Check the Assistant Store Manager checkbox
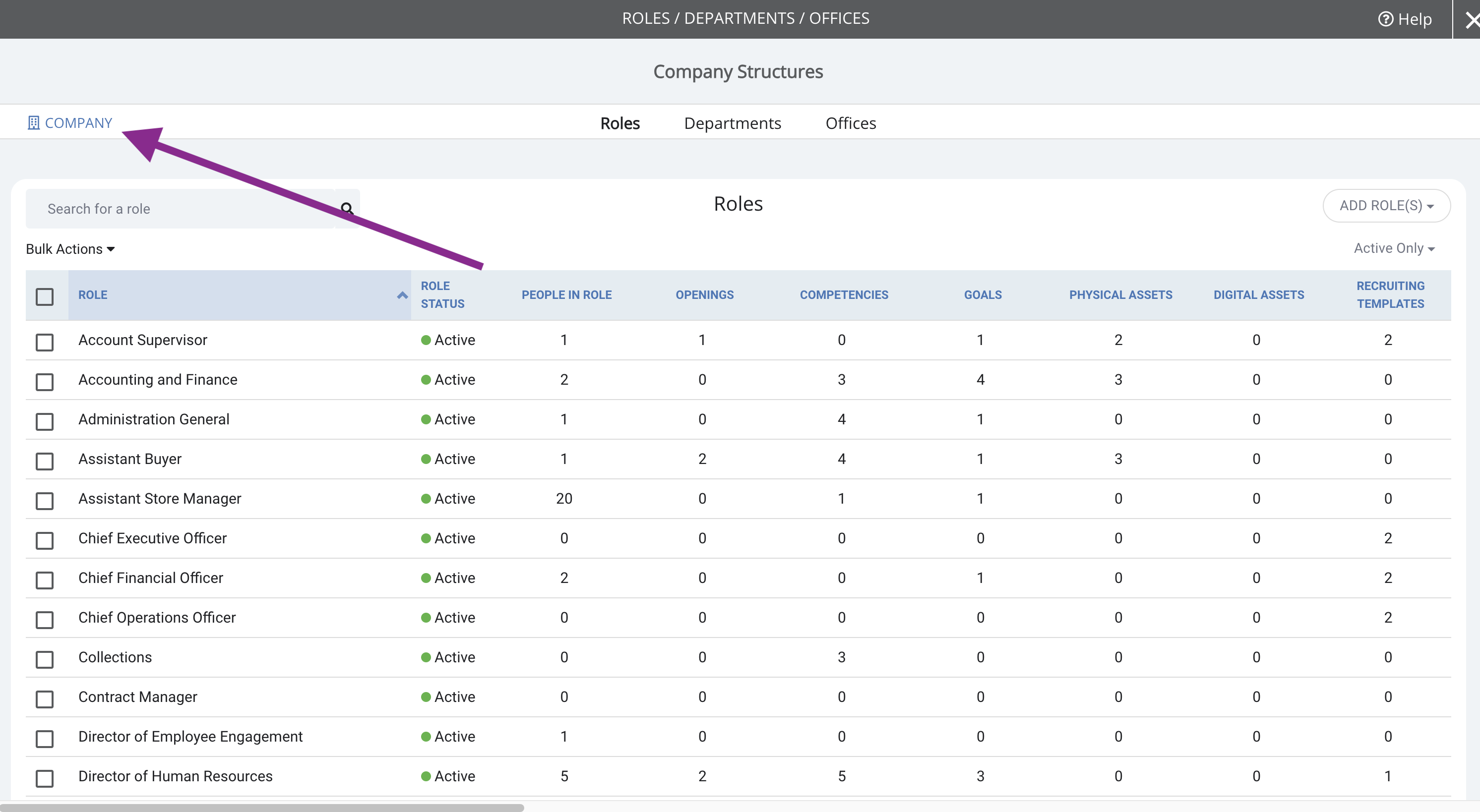 [x=44, y=500]
